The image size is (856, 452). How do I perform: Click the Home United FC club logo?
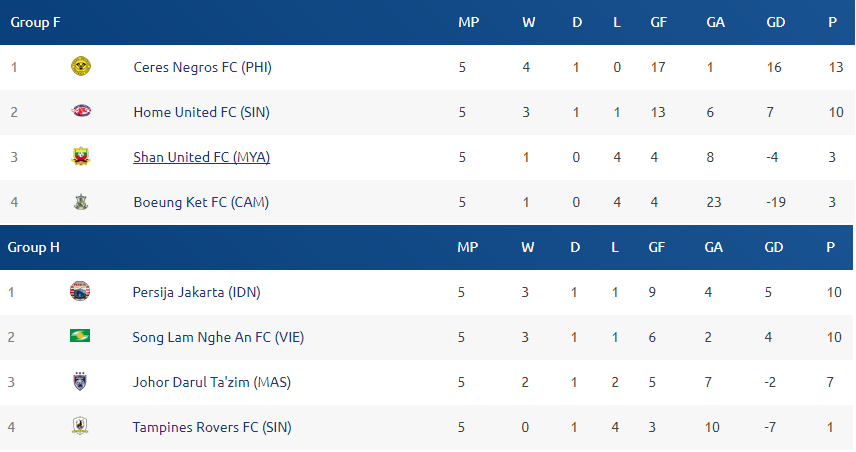pyautogui.click(x=81, y=111)
